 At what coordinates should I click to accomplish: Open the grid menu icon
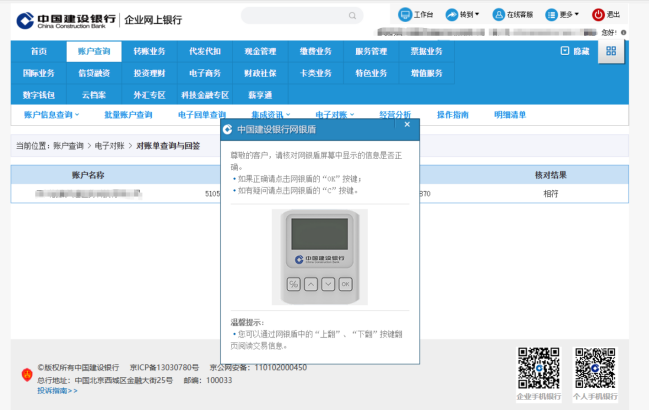611,51
